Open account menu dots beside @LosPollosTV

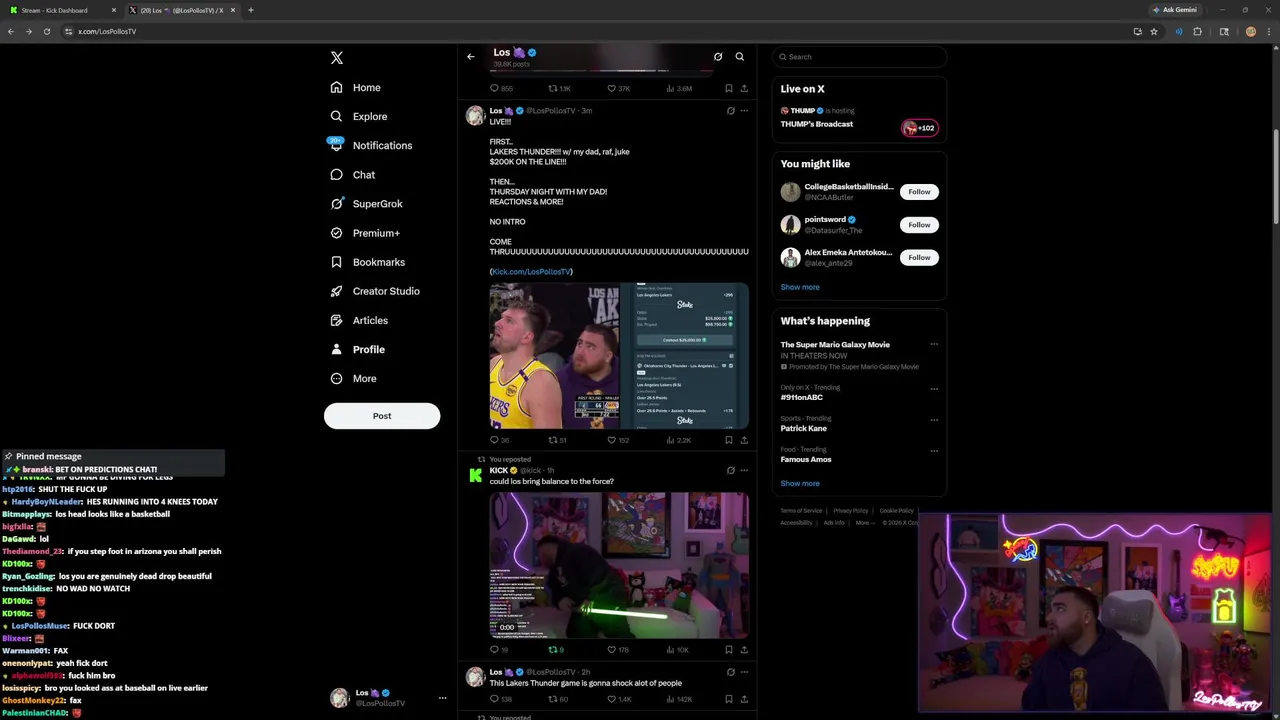(442, 698)
